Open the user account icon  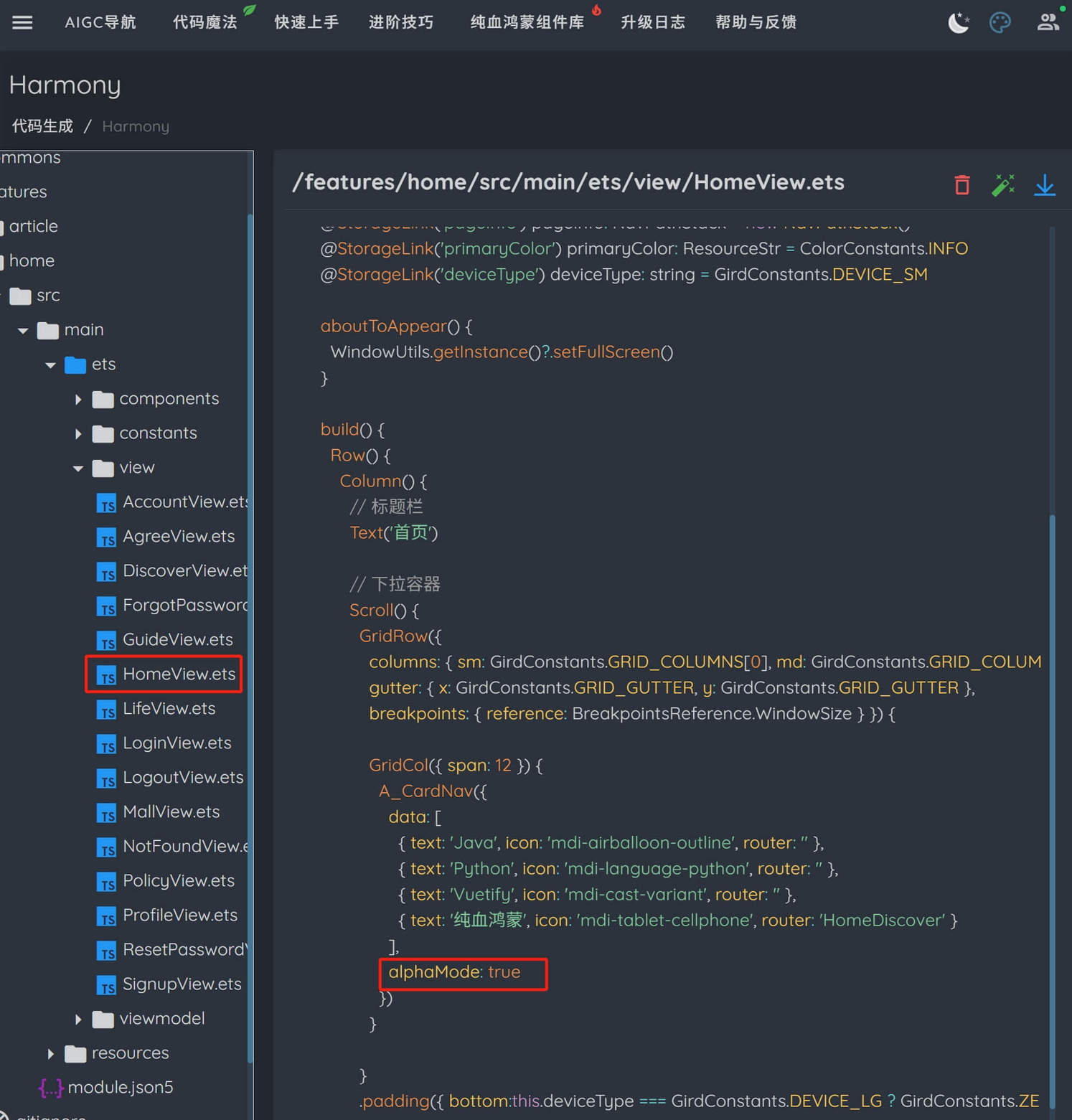pos(1048,22)
